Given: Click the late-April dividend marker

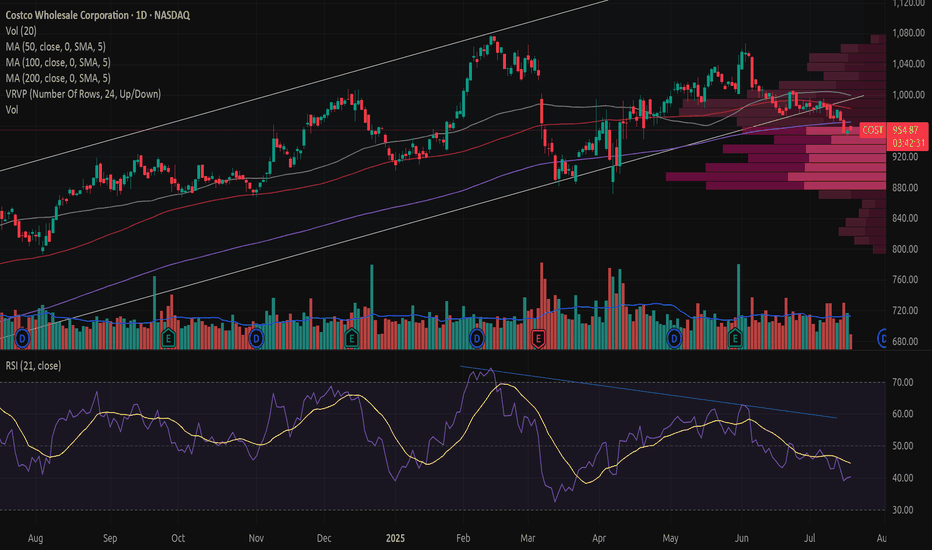Looking at the screenshot, I should (675, 338).
